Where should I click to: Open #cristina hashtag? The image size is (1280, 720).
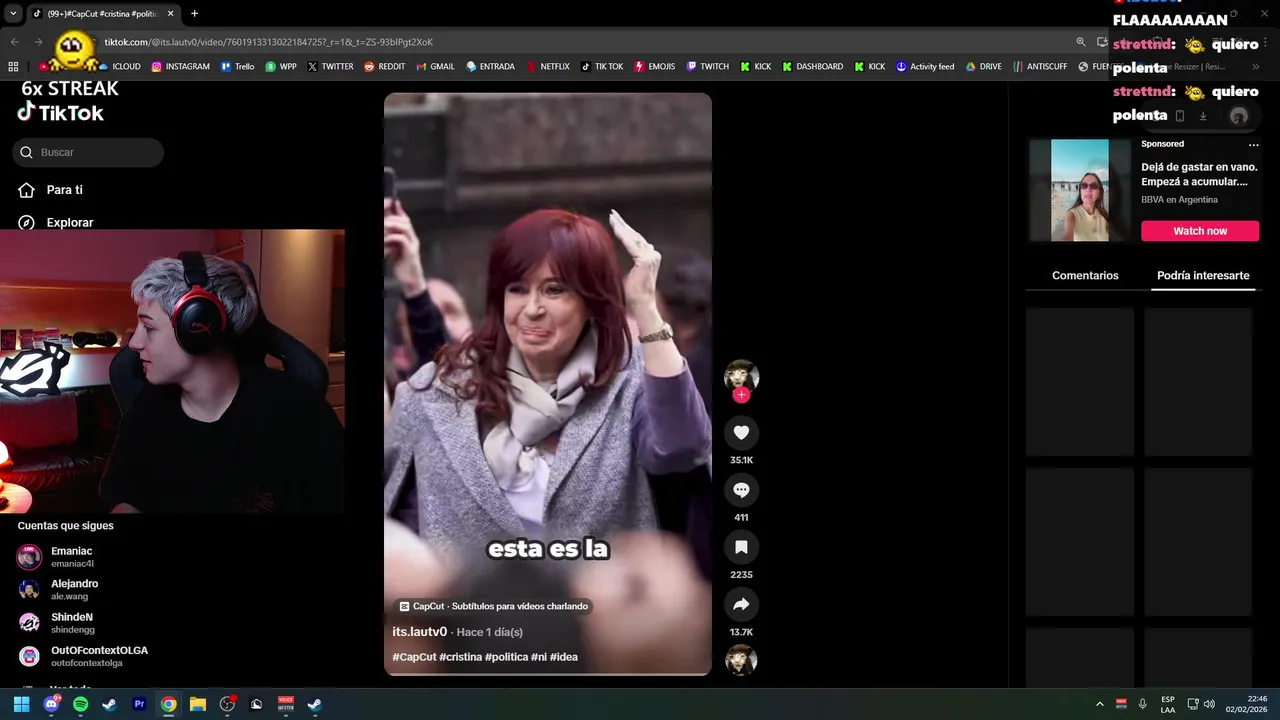[x=460, y=657]
